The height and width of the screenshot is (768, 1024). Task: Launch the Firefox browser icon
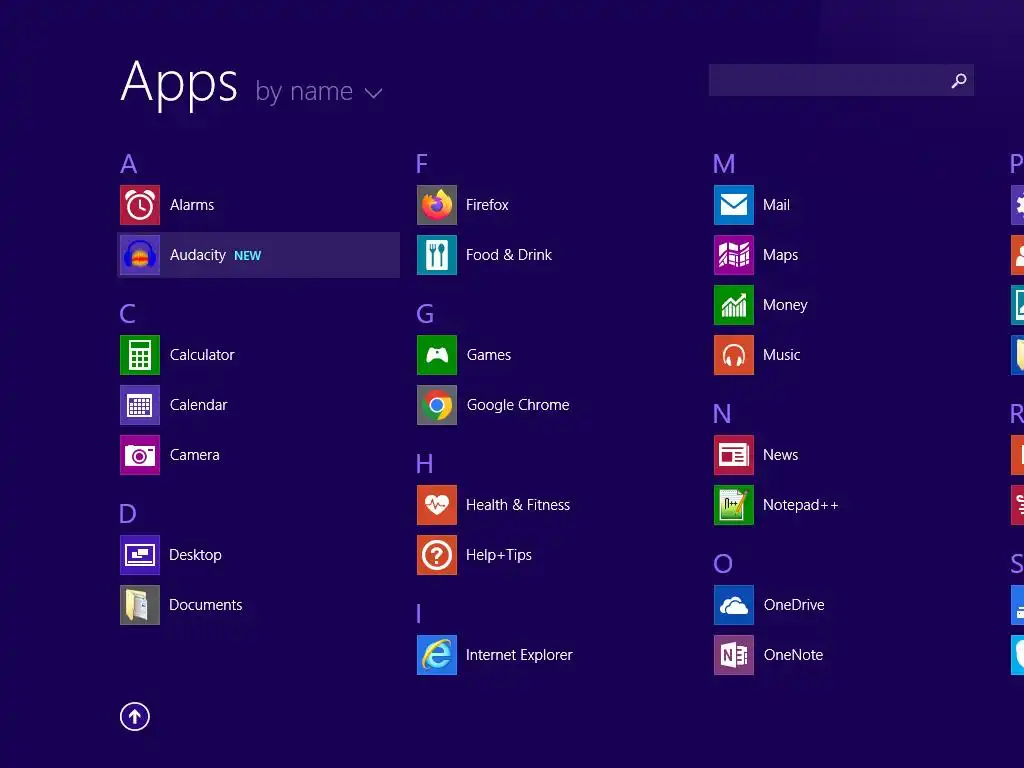click(x=437, y=205)
